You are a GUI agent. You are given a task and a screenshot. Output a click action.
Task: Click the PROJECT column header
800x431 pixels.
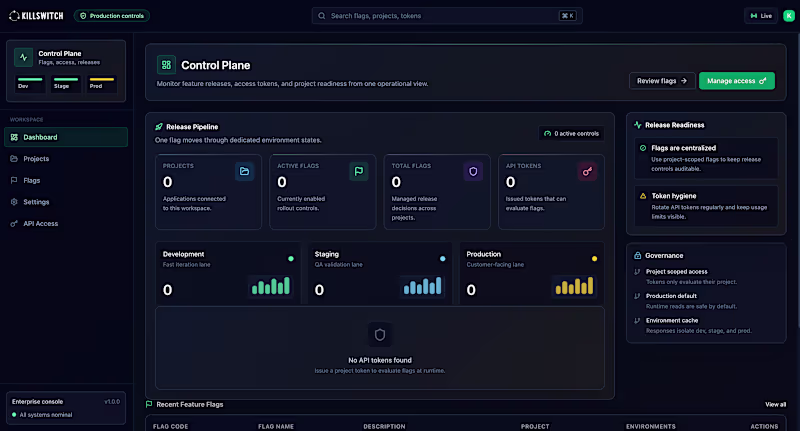point(535,426)
